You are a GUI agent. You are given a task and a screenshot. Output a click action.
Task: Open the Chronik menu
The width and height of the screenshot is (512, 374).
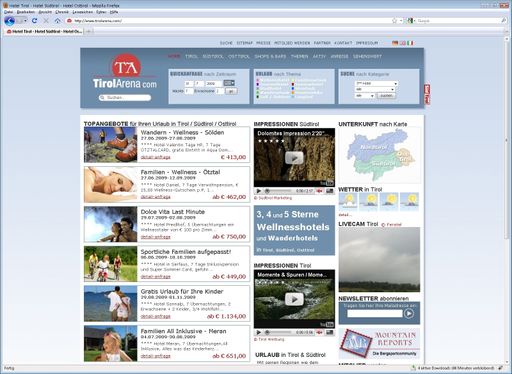click(62, 12)
